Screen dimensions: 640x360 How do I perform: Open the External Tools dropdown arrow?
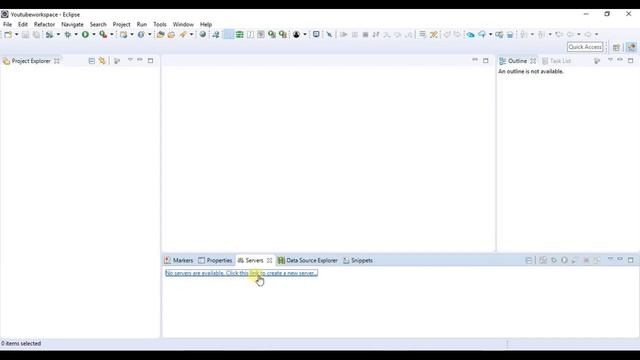point(112,35)
